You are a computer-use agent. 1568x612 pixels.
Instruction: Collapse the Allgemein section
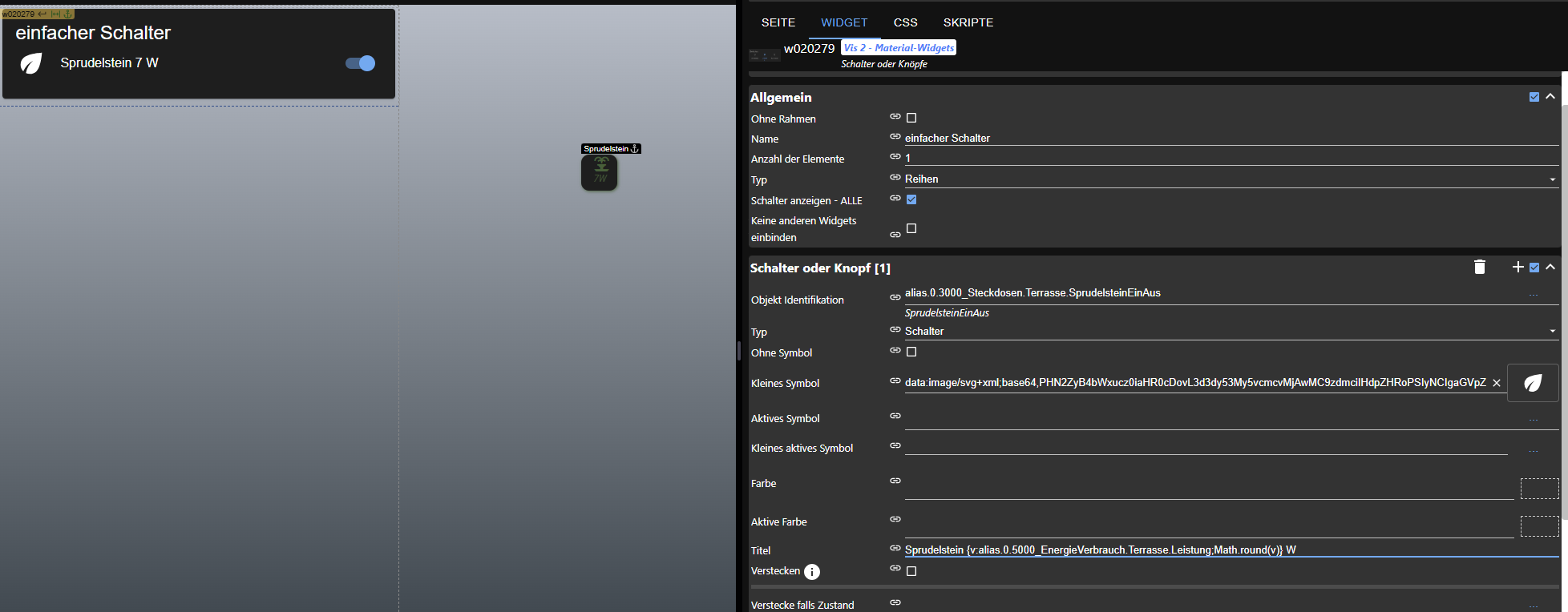coord(1550,97)
